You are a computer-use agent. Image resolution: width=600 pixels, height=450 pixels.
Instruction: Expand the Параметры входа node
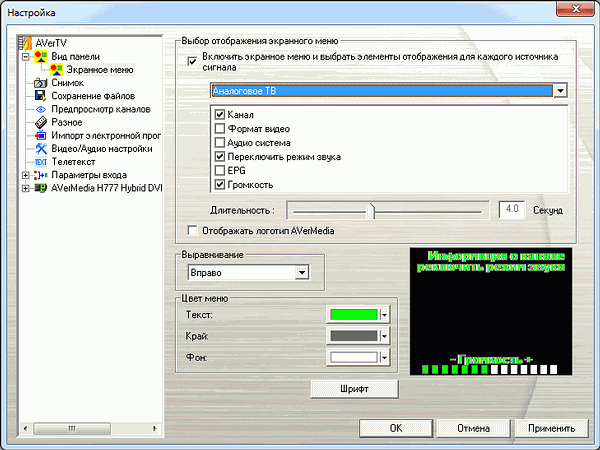pos(26,175)
